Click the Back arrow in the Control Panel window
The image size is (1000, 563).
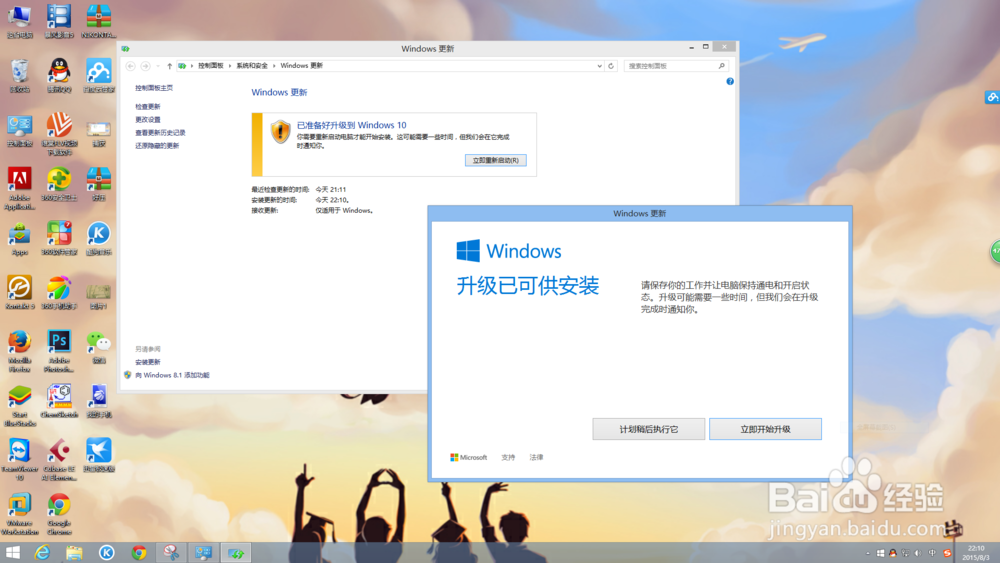tap(130, 66)
